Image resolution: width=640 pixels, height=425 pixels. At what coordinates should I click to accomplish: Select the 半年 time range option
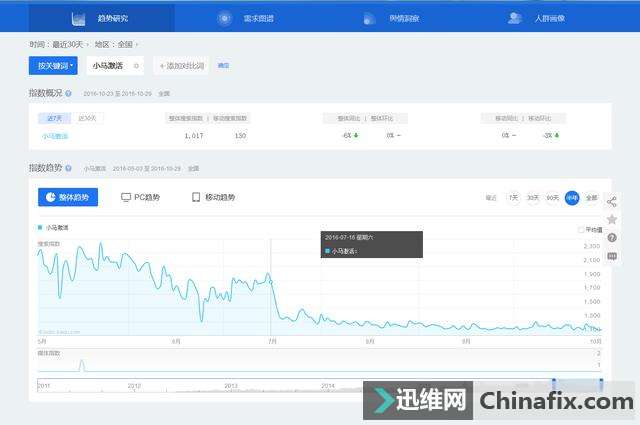571,198
